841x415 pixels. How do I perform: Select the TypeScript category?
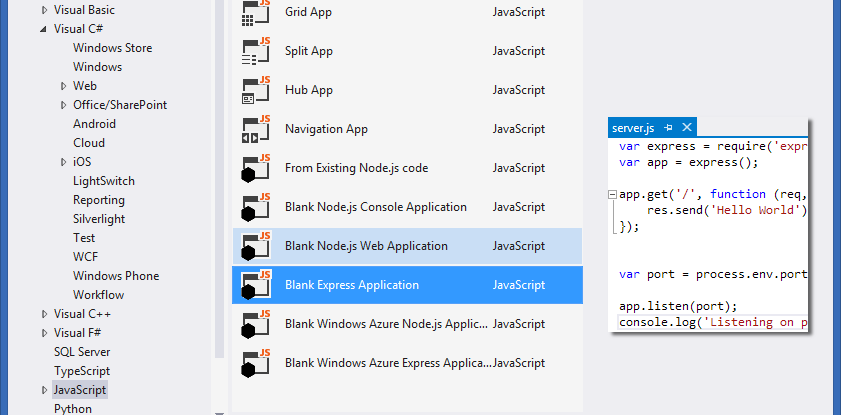[82, 370]
